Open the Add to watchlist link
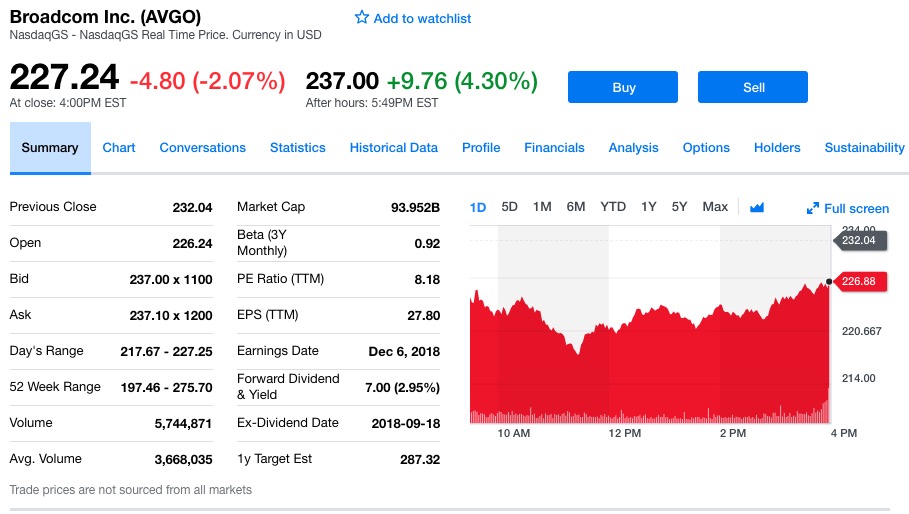 click(422, 19)
